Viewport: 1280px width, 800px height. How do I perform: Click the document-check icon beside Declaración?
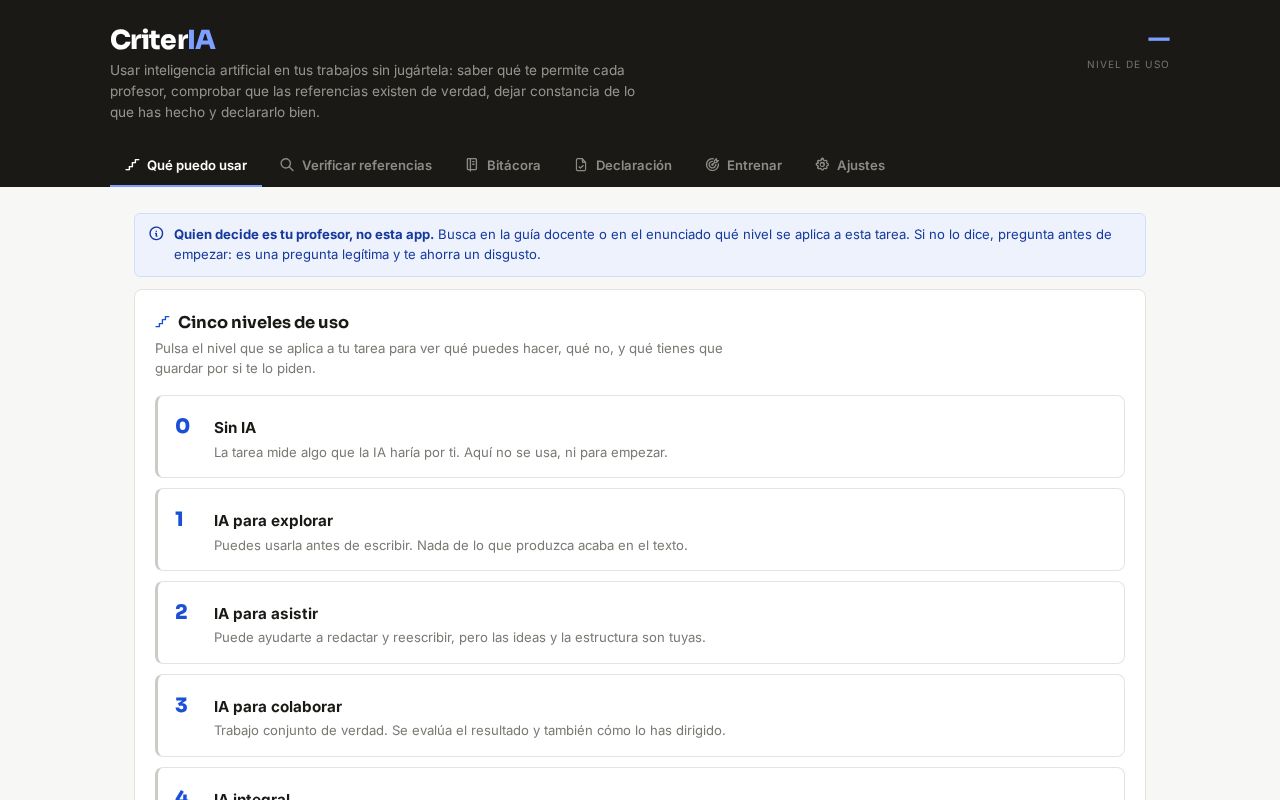581,165
